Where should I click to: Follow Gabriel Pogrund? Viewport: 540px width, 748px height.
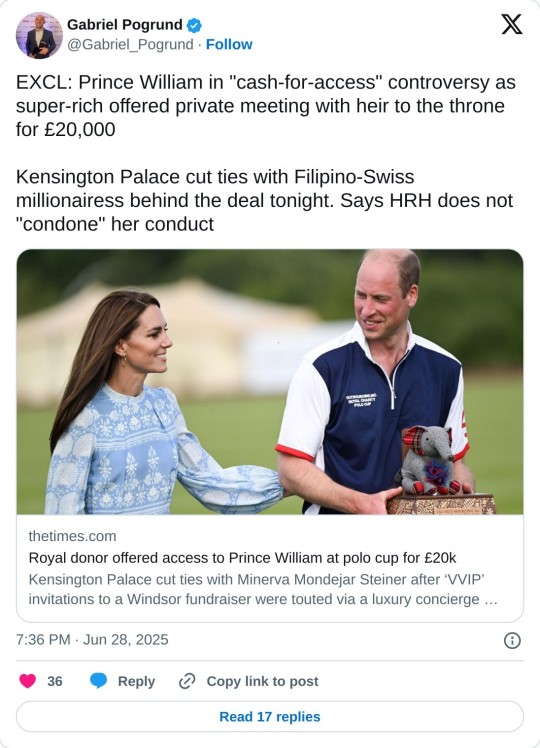[x=229, y=44]
